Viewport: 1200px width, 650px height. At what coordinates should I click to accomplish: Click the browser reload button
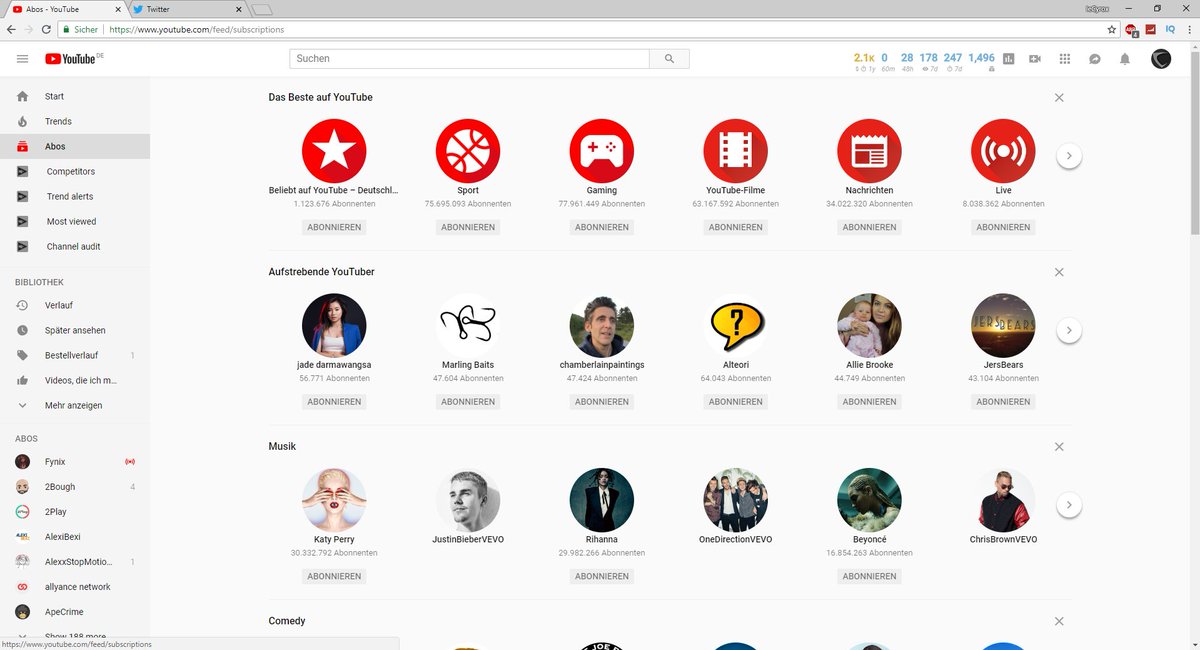pyautogui.click(x=45, y=30)
